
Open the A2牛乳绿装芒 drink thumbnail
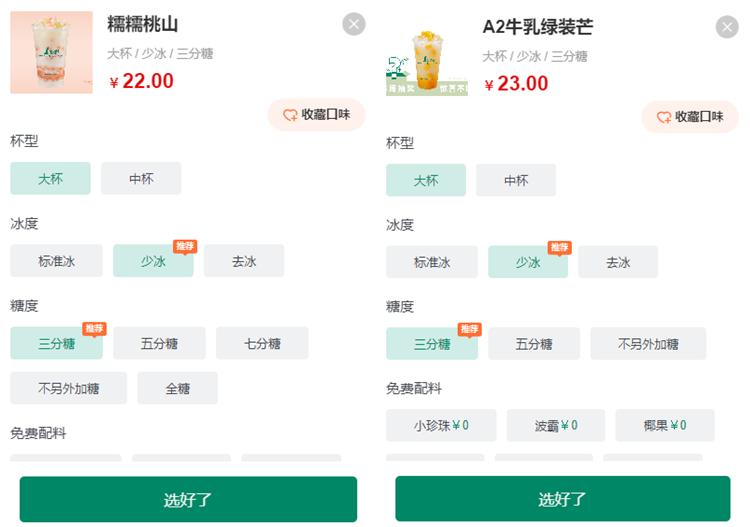click(x=427, y=62)
